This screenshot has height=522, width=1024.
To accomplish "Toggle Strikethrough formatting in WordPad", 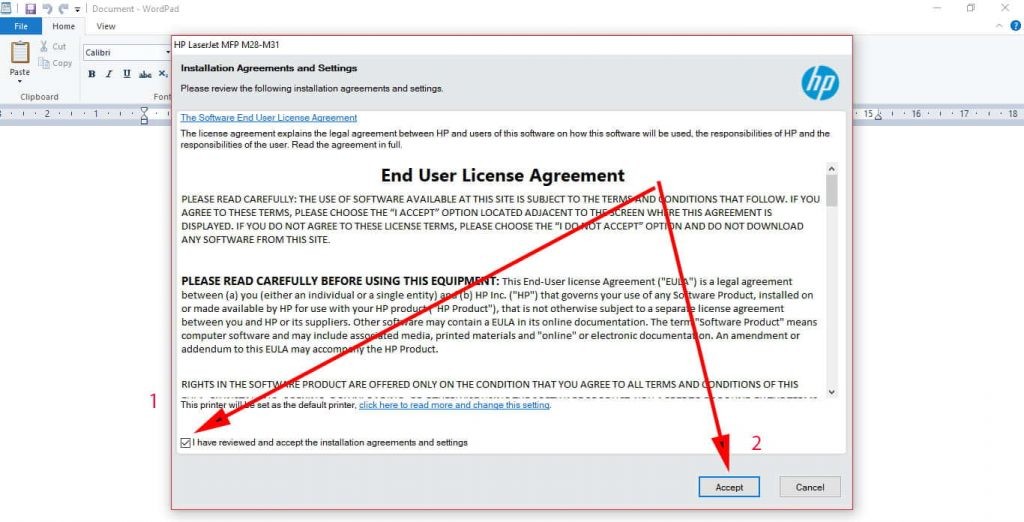I will pyautogui.click(x=145, y=74).
